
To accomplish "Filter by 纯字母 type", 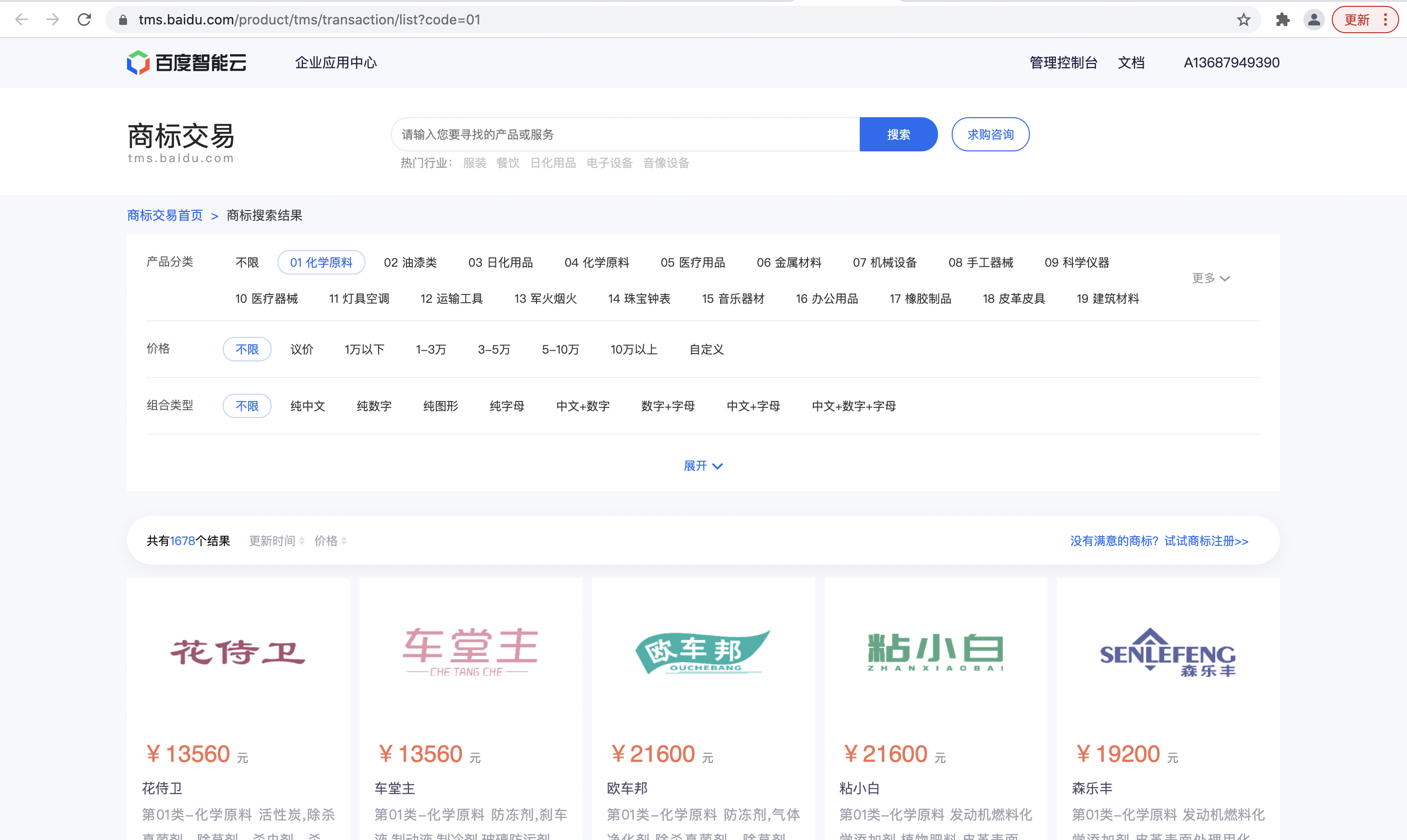I will 507,406.
